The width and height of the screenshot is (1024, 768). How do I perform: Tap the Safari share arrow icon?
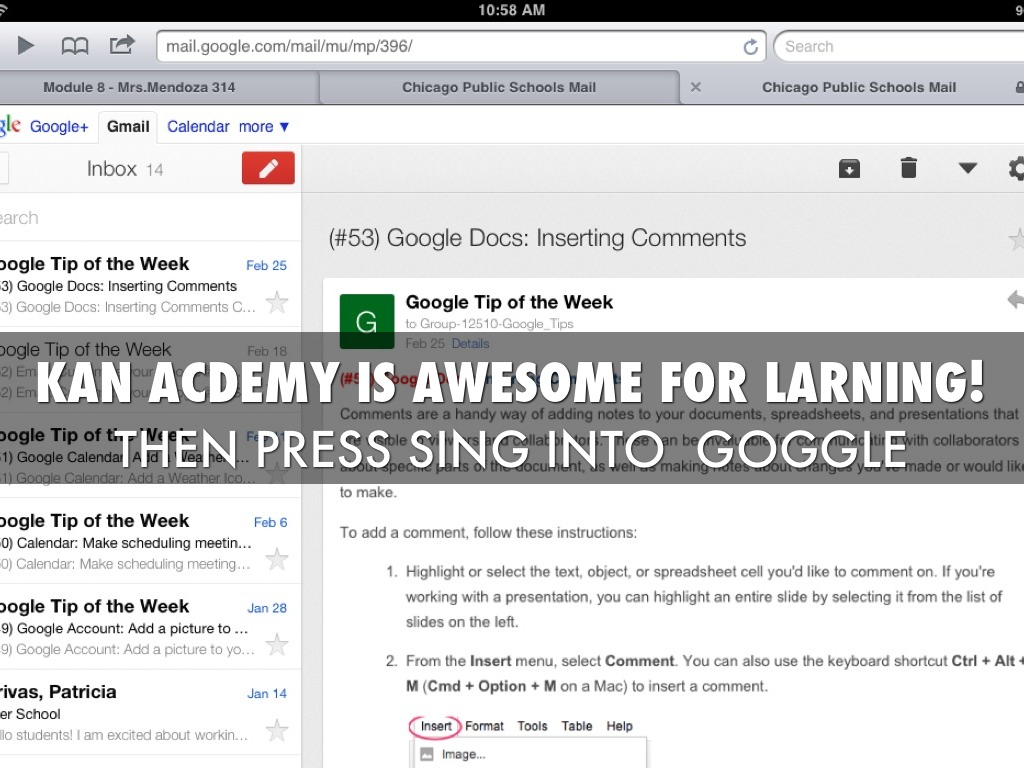(122, 45)
